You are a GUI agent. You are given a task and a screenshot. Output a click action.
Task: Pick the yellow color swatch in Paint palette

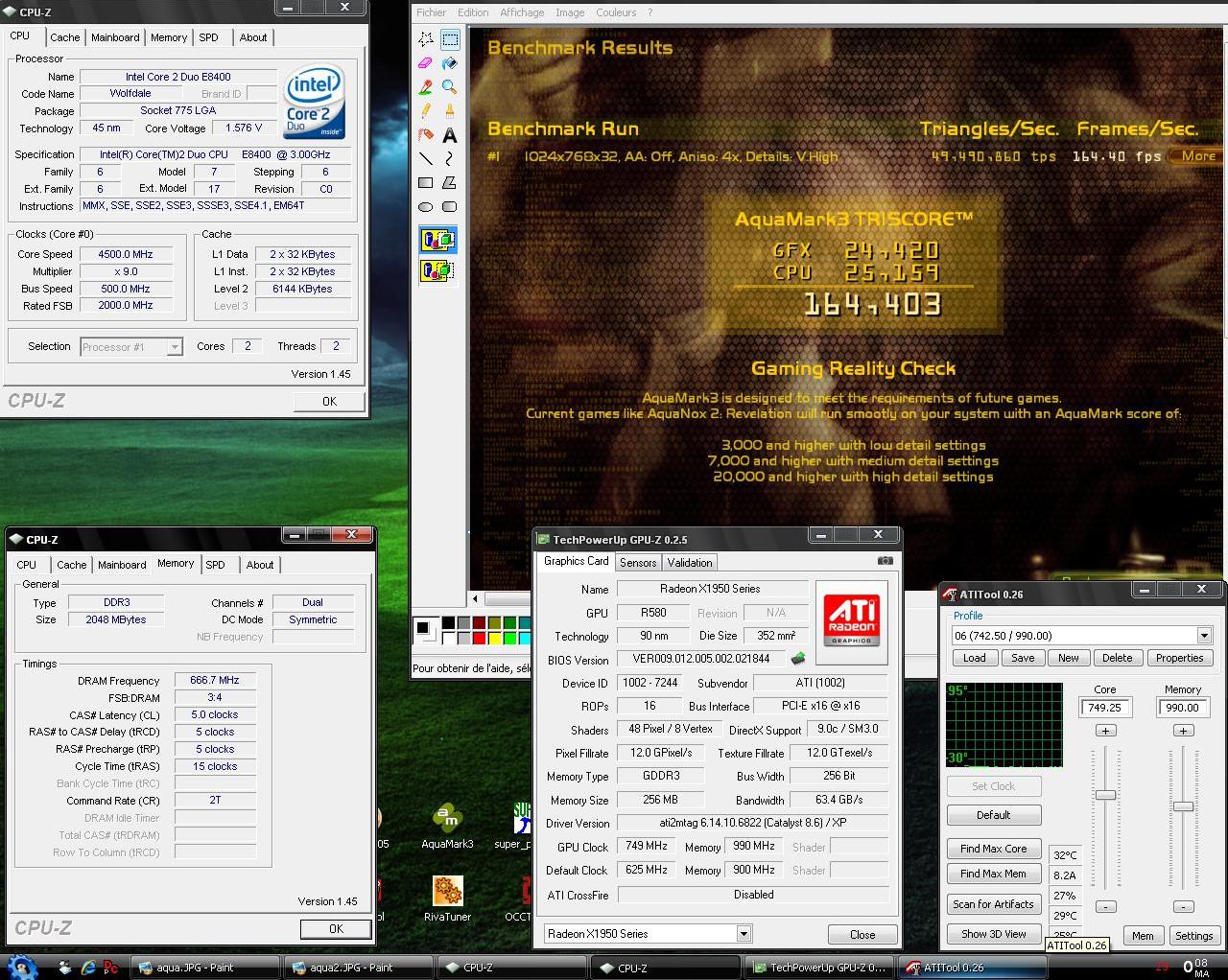494,638
